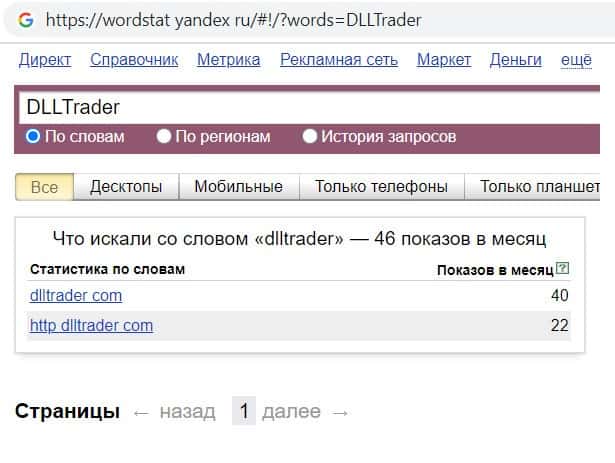Open the Маркет link
Image resolution: width=615 pixels, height=463 pixels.
click(x=444, y=60)
